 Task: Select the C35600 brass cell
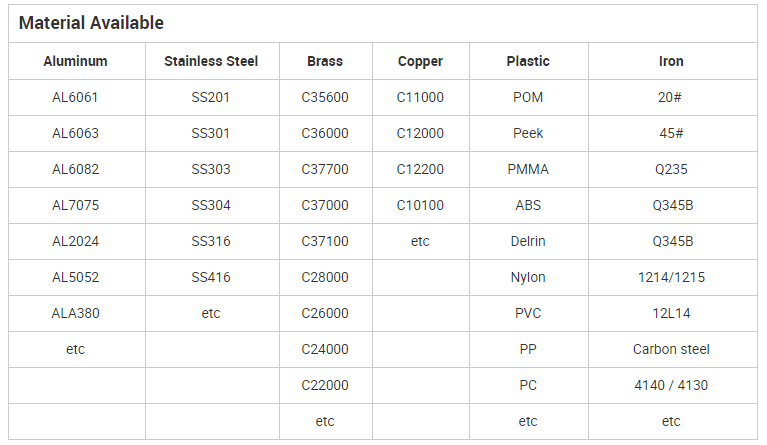tap(325, 97)
